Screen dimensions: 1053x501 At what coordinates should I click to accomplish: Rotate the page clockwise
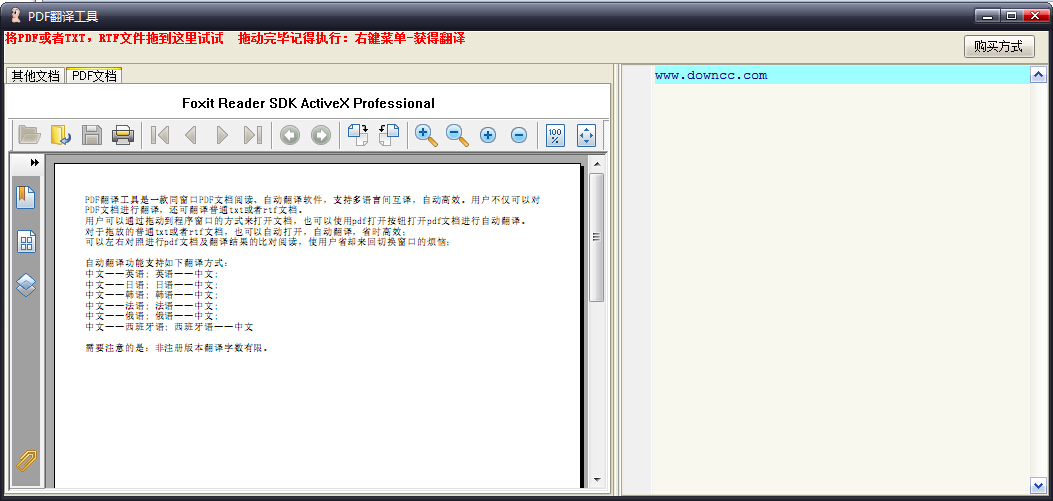point(358,135)
